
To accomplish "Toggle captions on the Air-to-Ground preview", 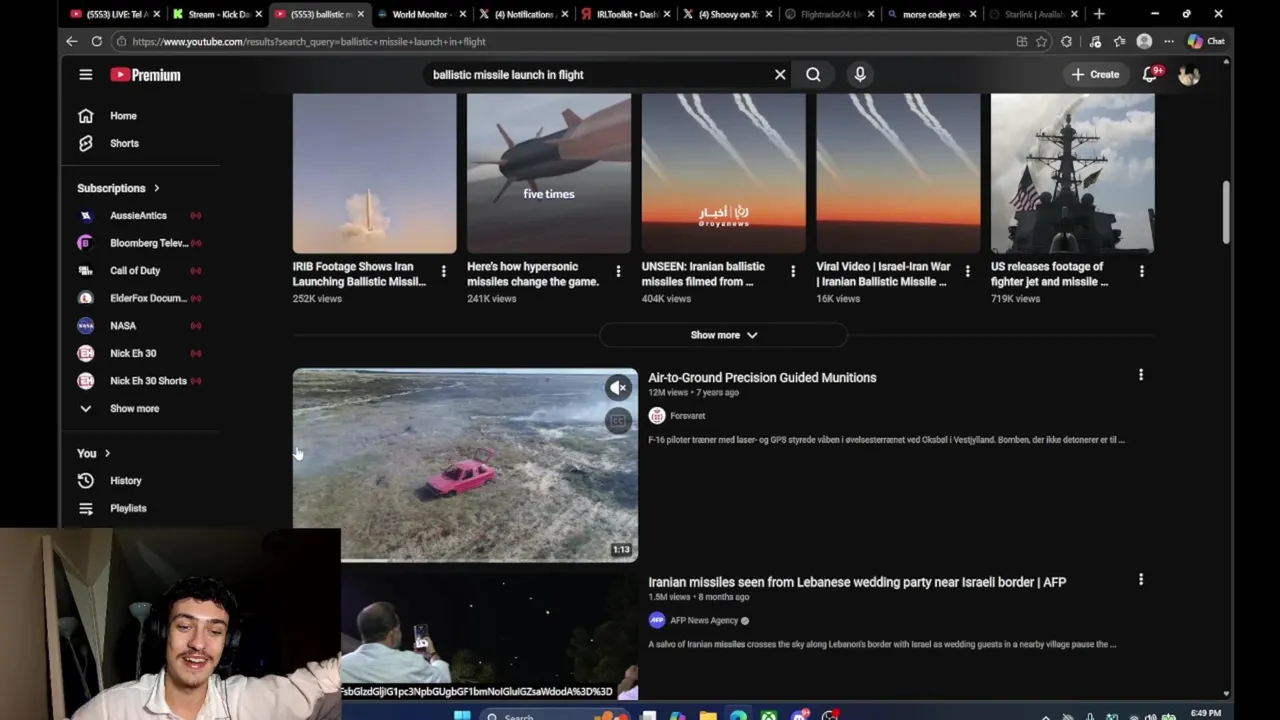I will 618,421.
